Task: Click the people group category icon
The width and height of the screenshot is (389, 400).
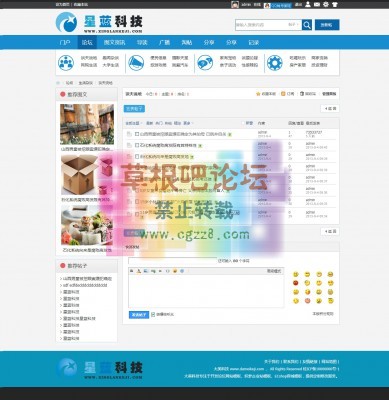Action: point(66,62)
